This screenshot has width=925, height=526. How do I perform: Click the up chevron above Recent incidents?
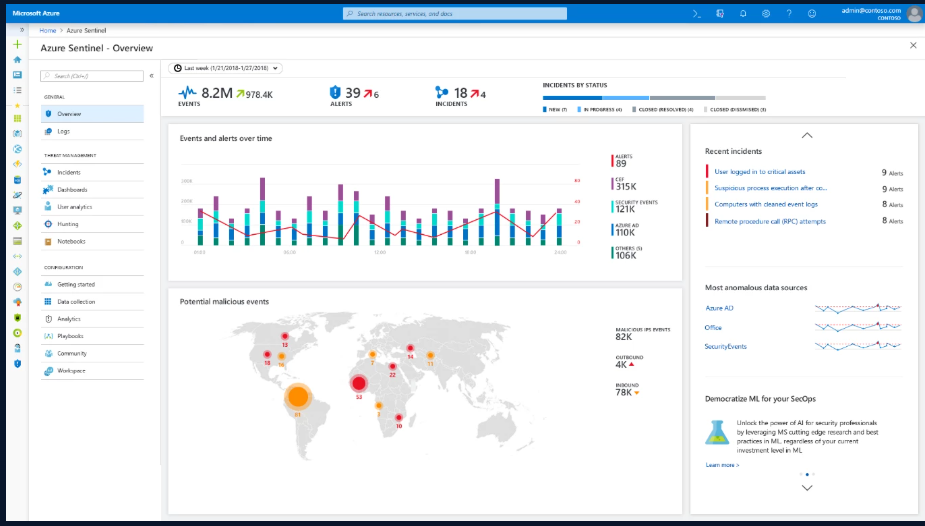(807, 134)
